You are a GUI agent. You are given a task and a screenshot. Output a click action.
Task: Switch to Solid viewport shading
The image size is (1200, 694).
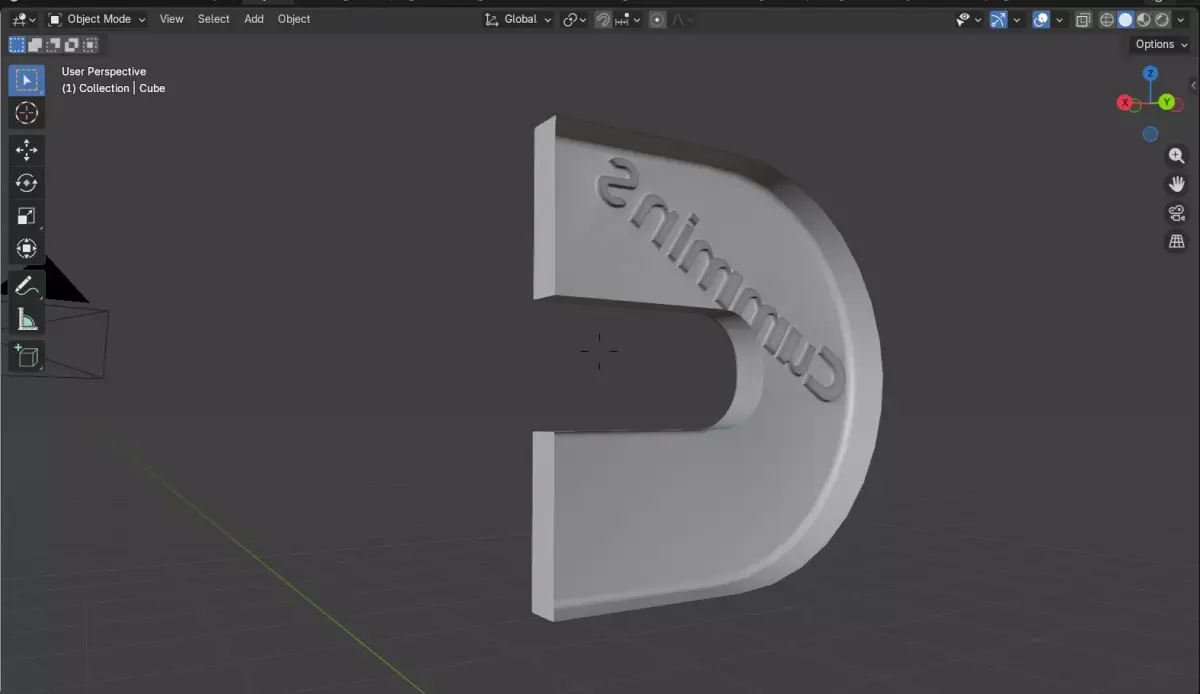pyautogui.click(x=1125, y=19)
